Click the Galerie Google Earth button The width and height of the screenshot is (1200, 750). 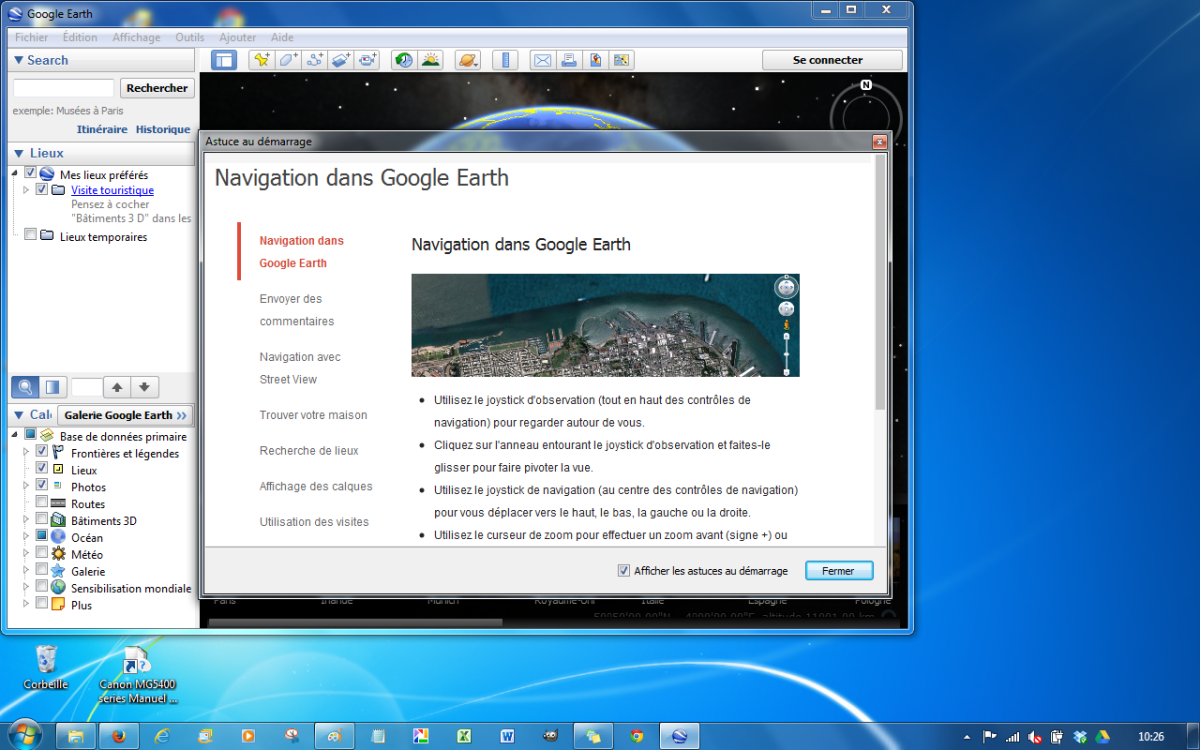(x=125, y=415)
